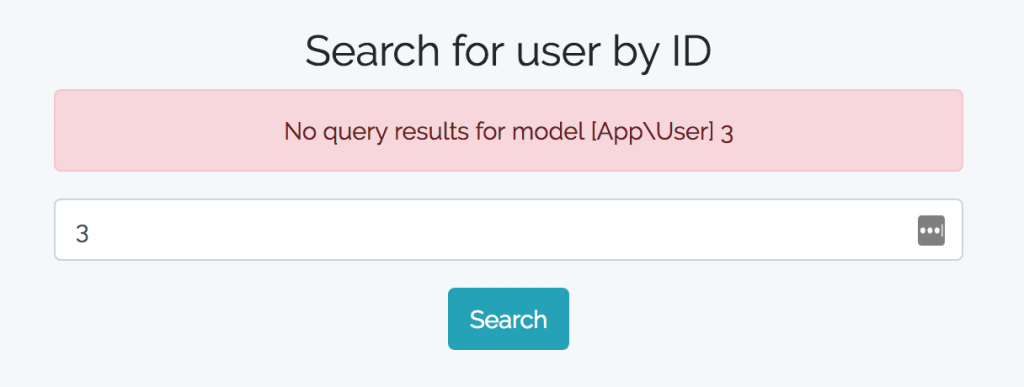Screen dimensions: 1024x387
Task: Click the light gray page background below the Search button
Action: click(x=508, y=369)
